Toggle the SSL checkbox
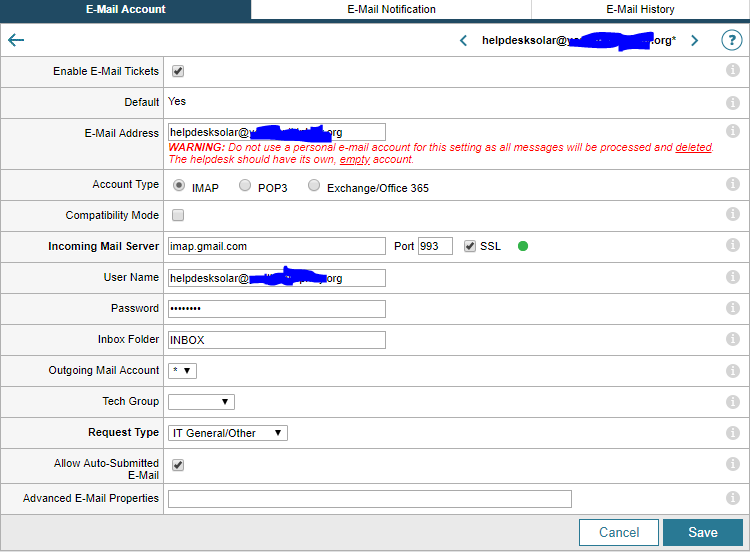The width and height of the screenshot is (750, 552). tap(470, 246)
